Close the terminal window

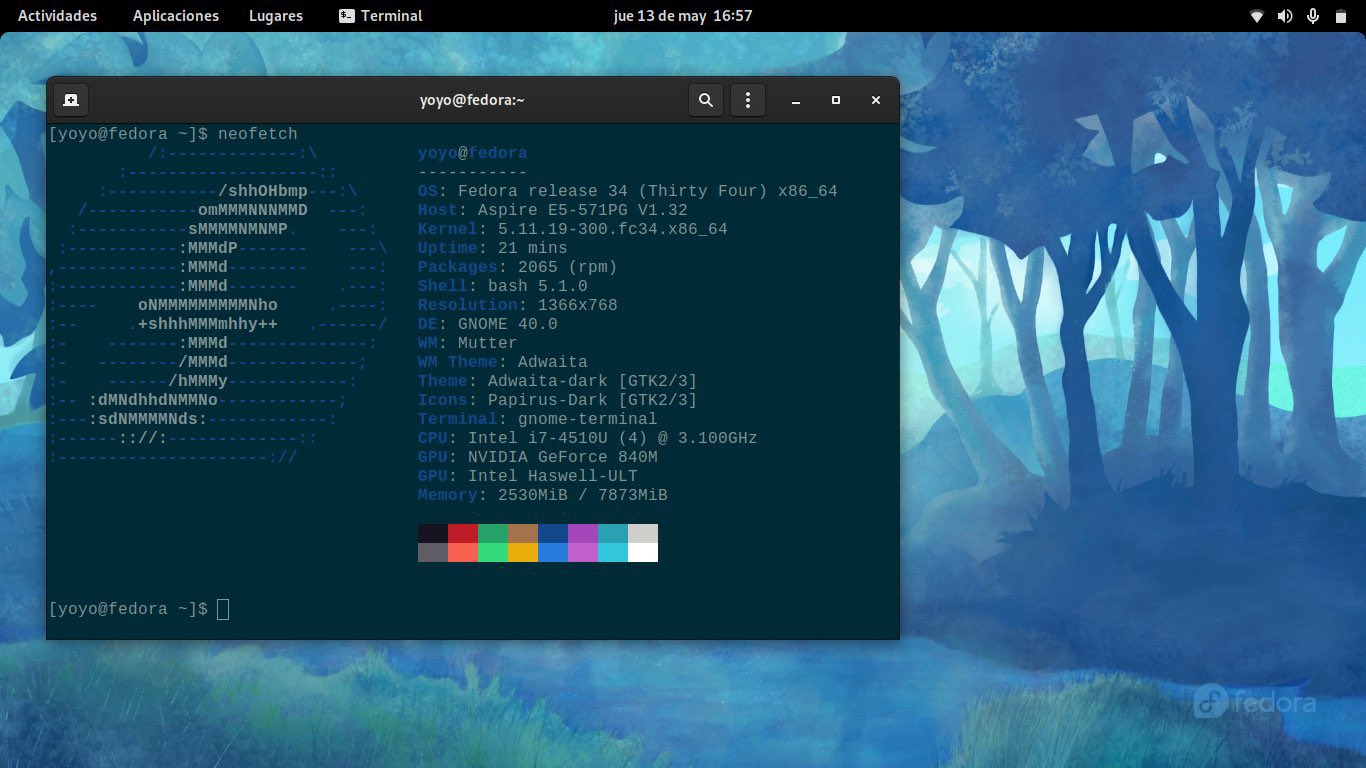[876, 100]
